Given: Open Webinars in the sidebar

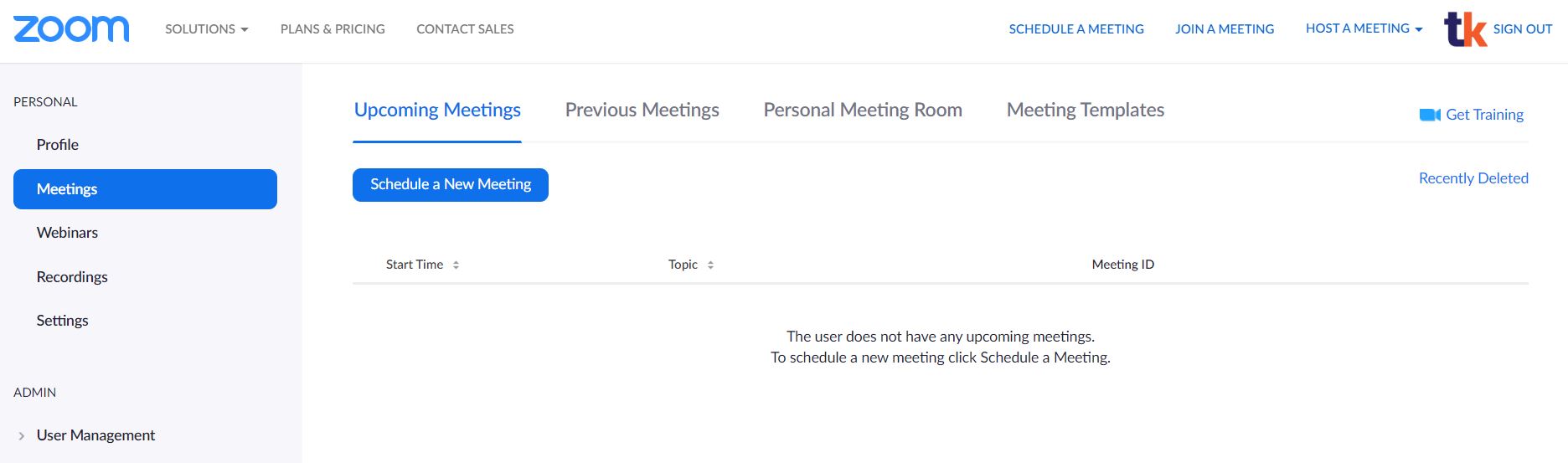Looking at the screenshot, I should click(67, 233).
